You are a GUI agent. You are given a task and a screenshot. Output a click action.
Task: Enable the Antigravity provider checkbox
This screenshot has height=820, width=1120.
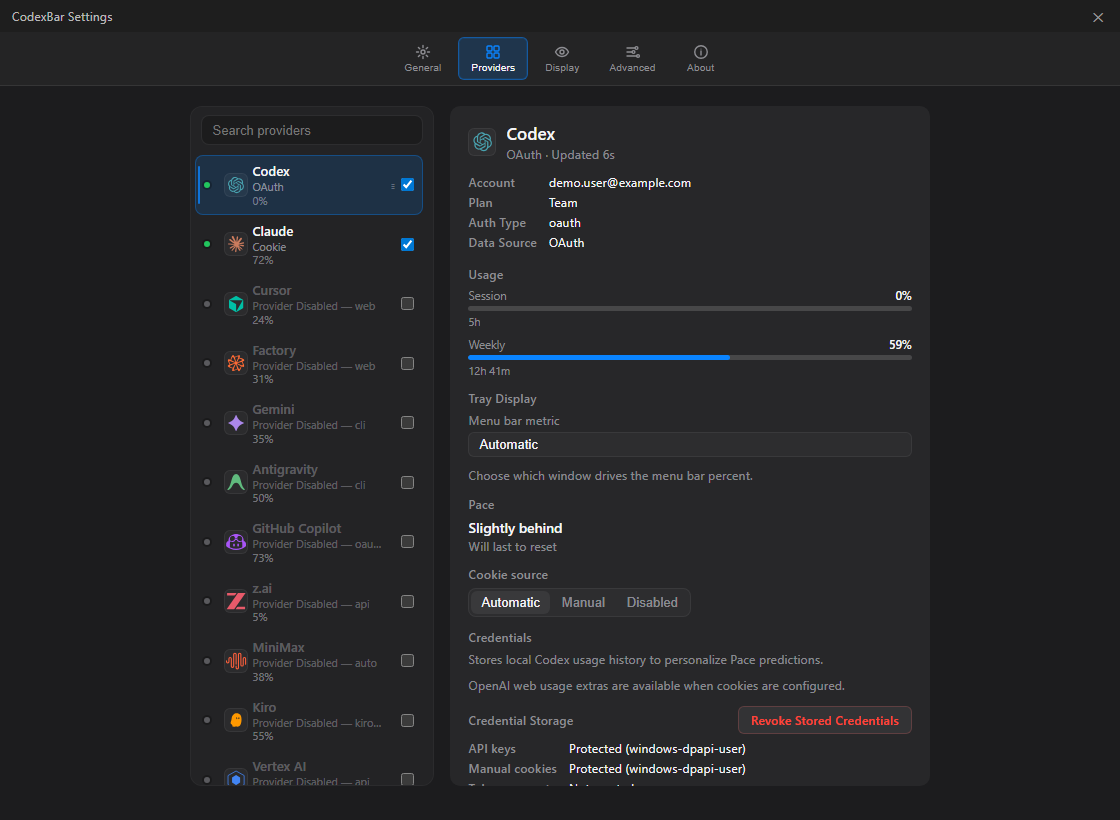point(407,483)
